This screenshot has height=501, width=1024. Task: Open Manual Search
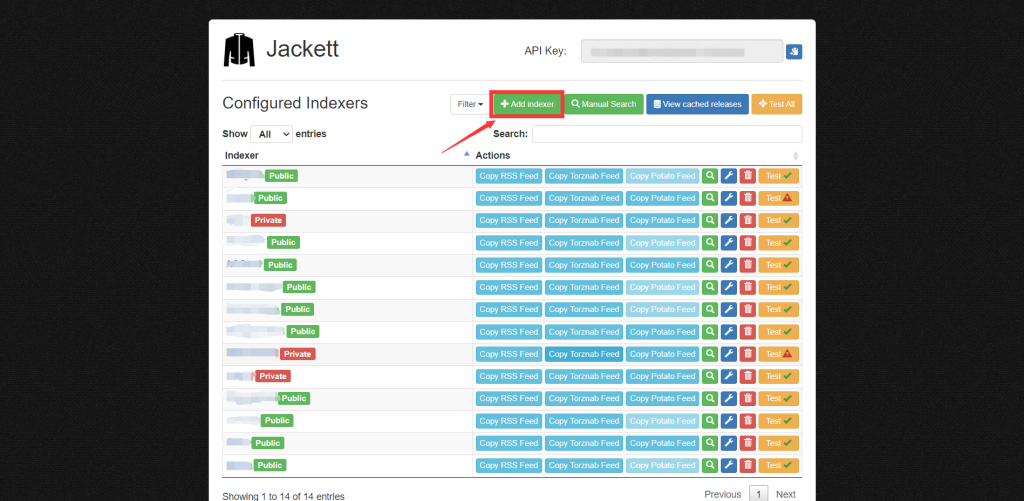pyautogui.click(x=604, y=104)
